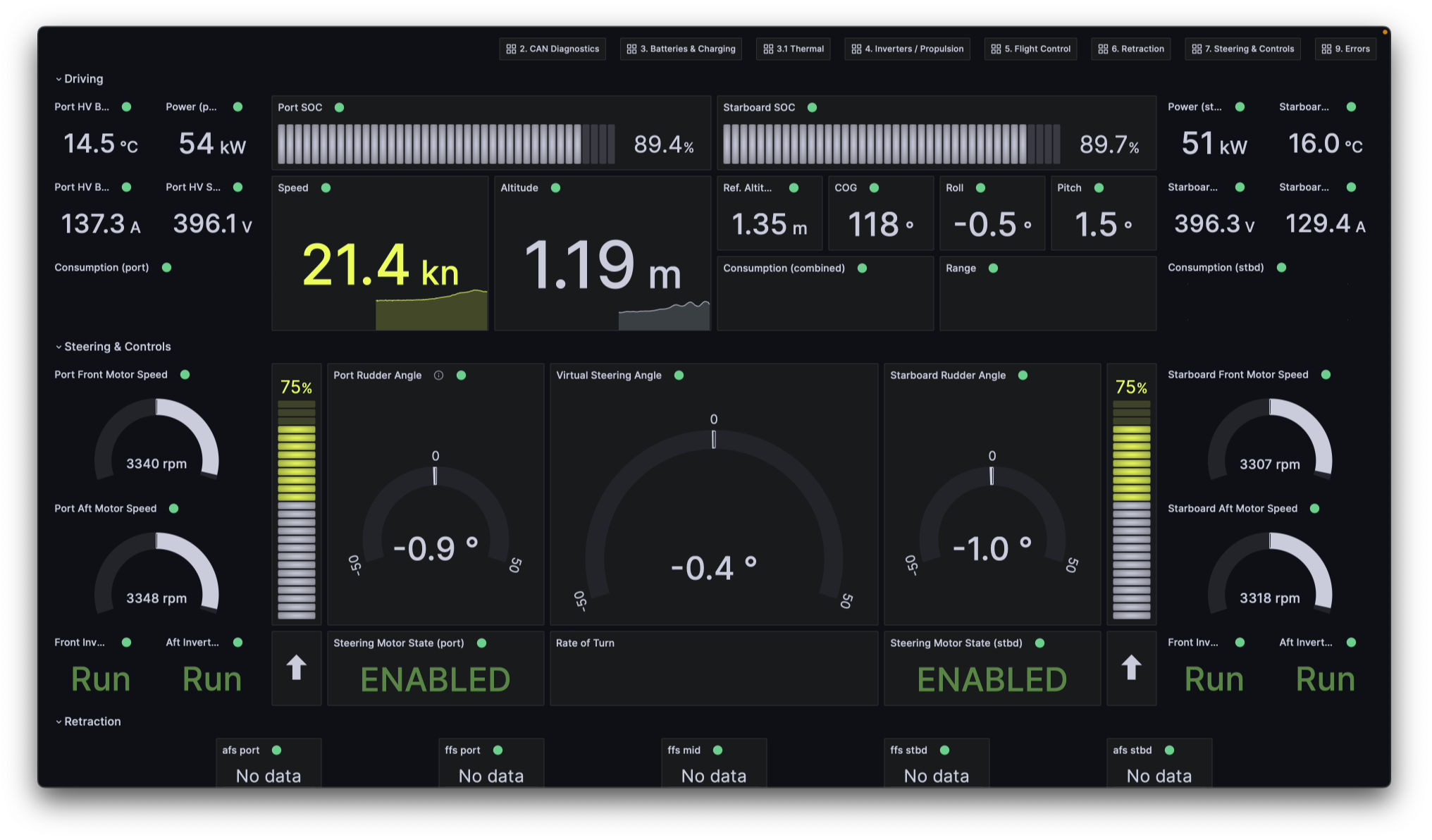Viewport: 1432px width, 840px height.
Task: Collapse the Steering & Controls section
Action: 118,346
